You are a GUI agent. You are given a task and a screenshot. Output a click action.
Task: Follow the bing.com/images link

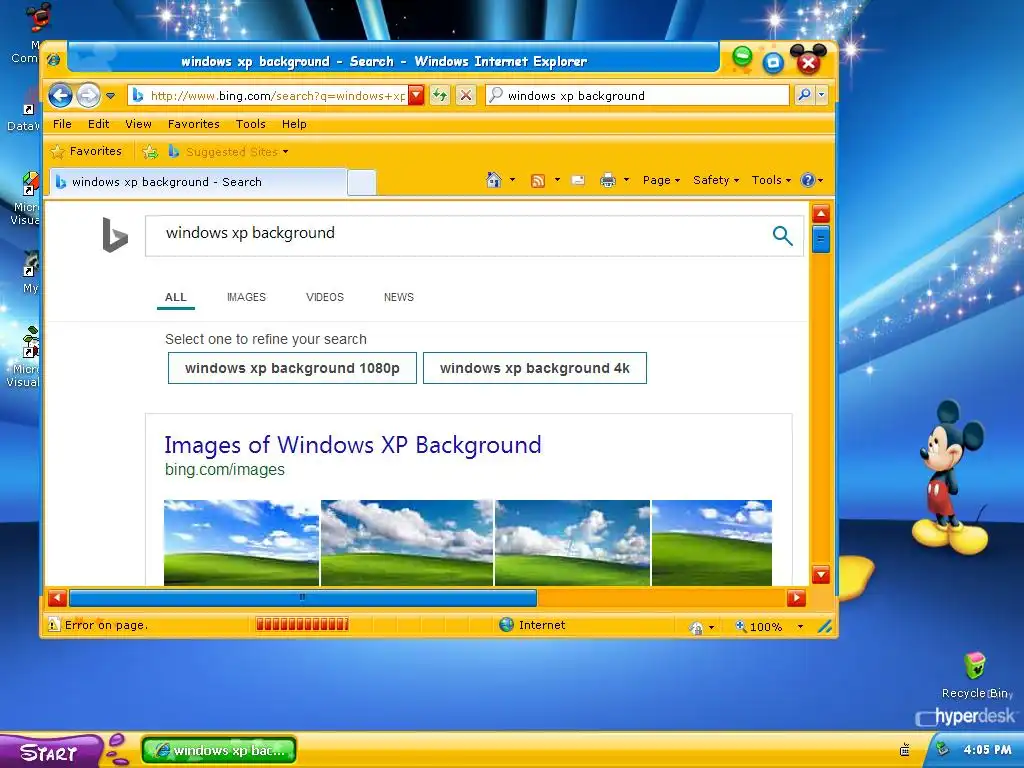(225, 470)
